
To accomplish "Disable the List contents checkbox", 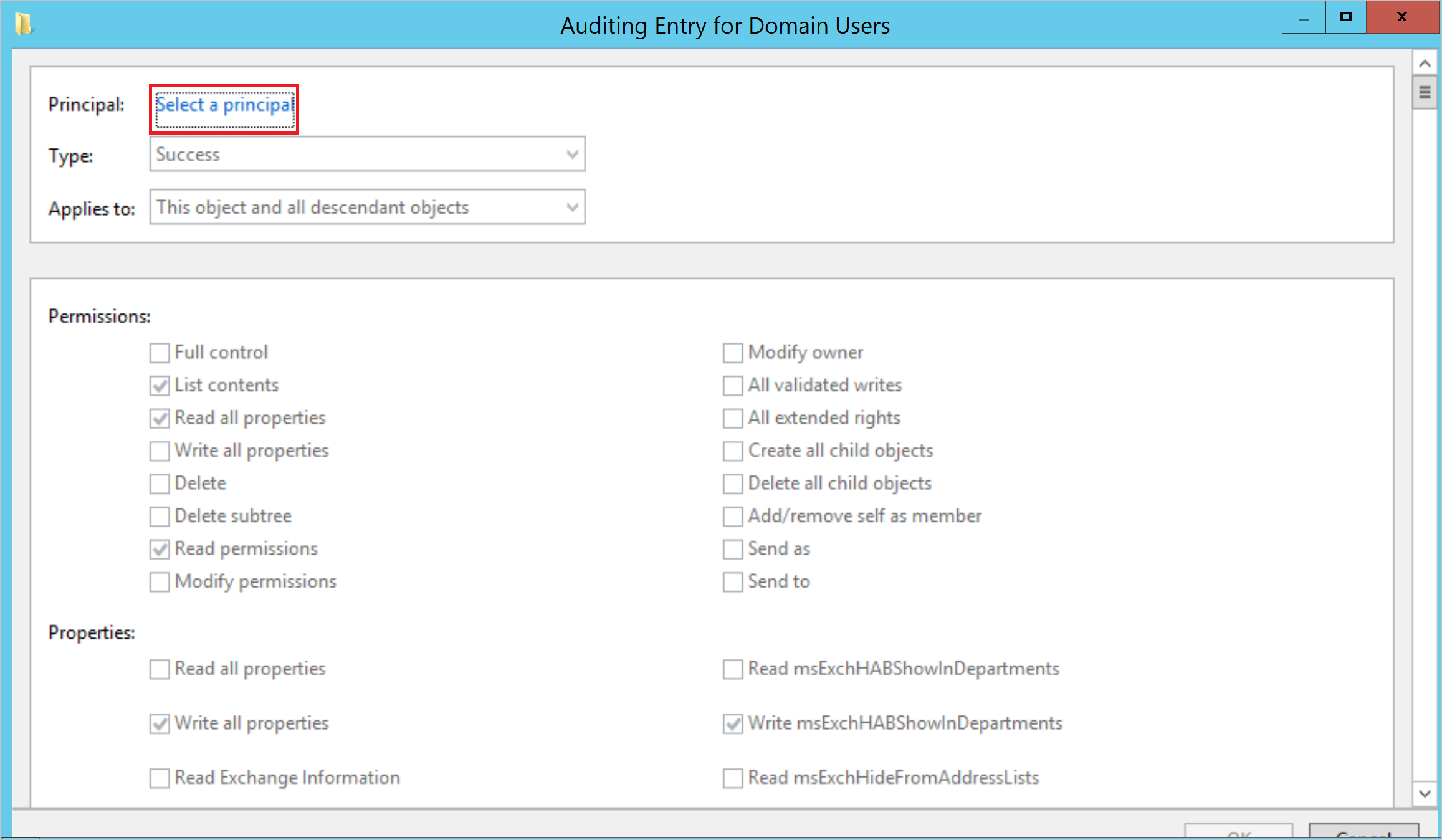I will [161, 385].
